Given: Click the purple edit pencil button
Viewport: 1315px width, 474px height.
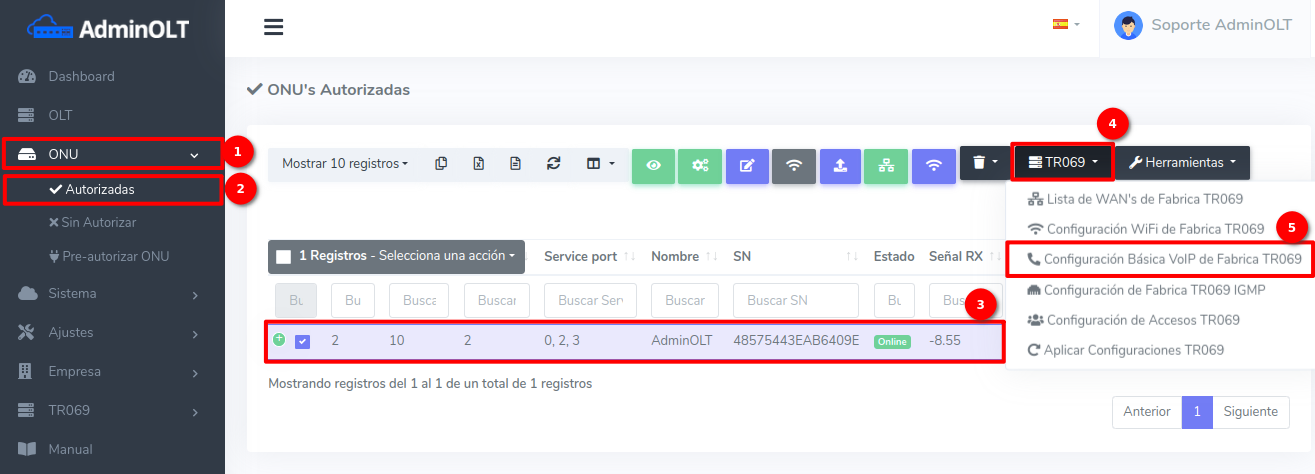Looking at the screenshot, I should click(746, 165).
